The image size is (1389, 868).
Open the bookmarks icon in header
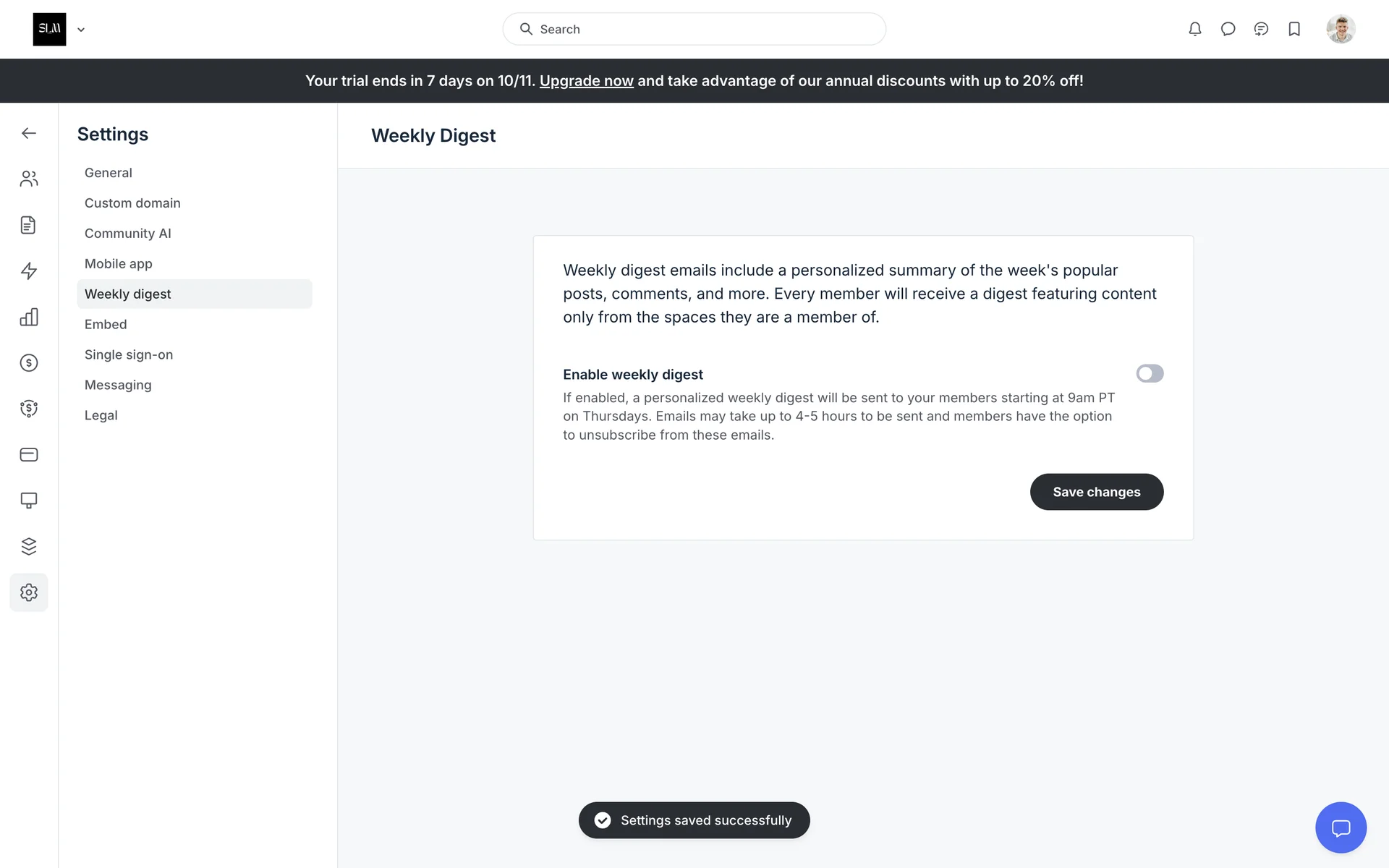[x=1294, y=29]
